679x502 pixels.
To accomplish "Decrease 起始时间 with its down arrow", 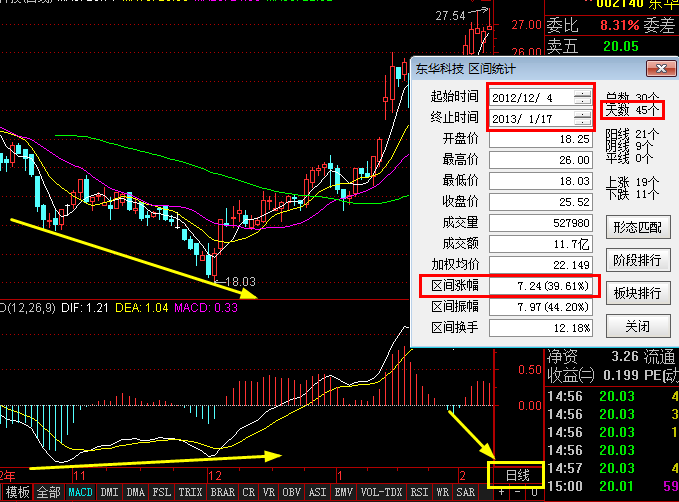I will pyautogui.click(x=582, y=101).
